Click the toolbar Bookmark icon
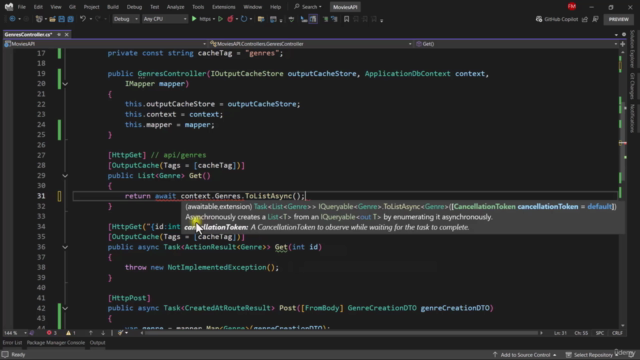 click(347, 19)
